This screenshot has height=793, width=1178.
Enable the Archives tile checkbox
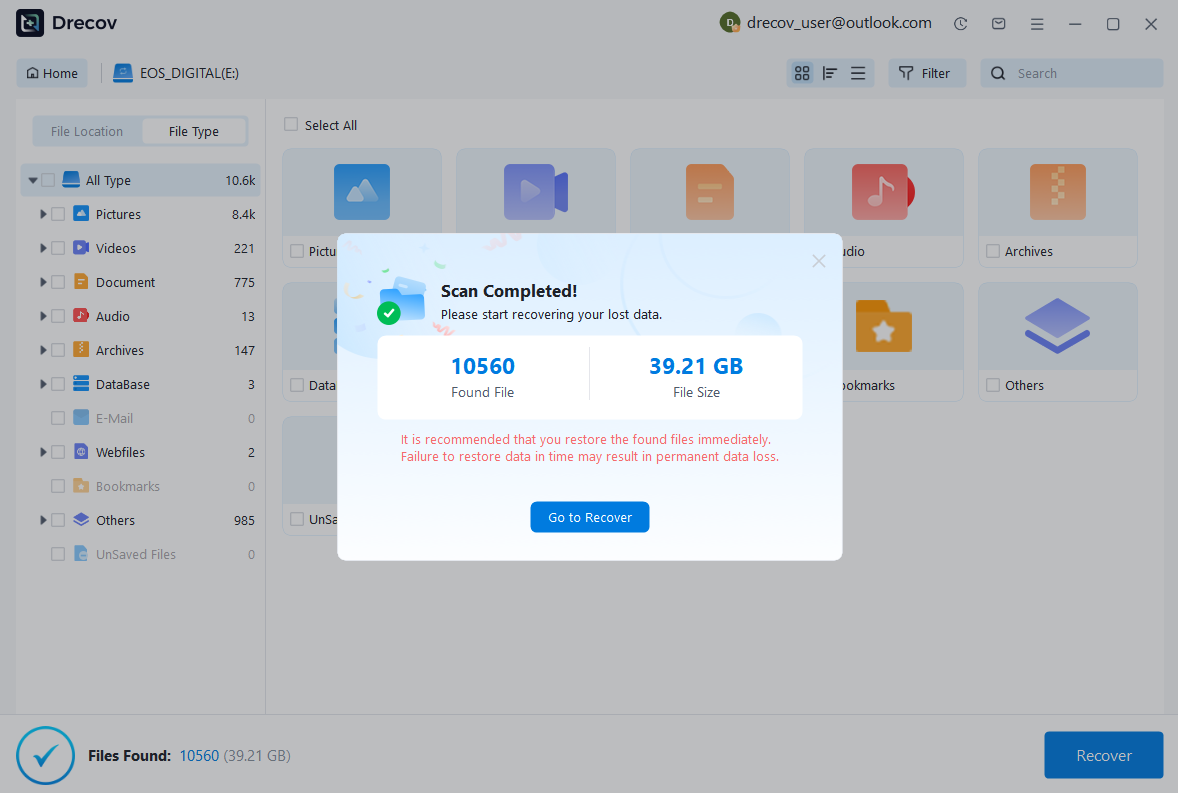click(993, 252)
